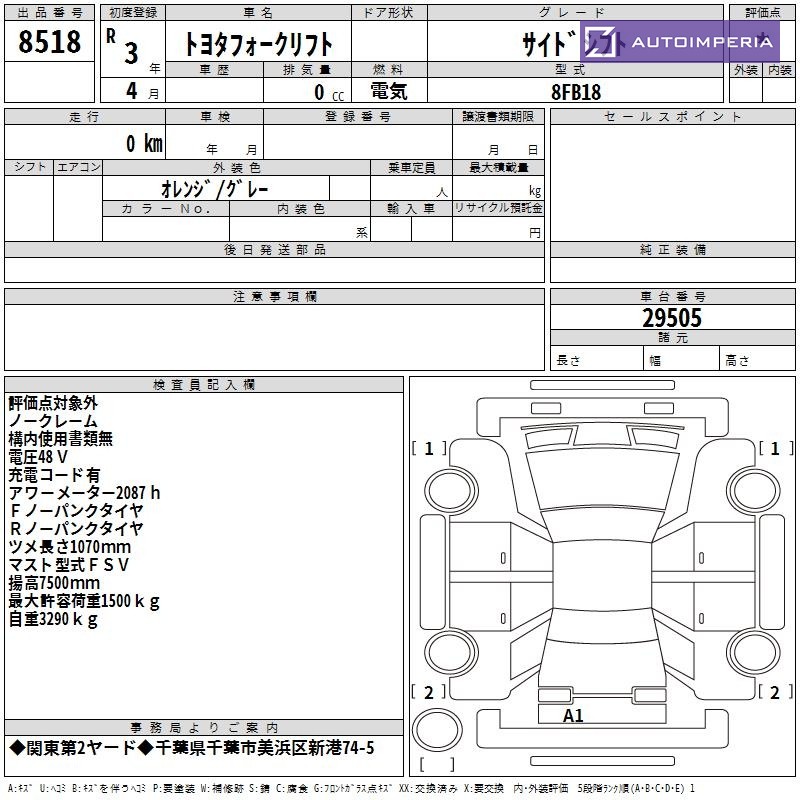
Task: Select fuel type 電気
Action: coord(389,91)
